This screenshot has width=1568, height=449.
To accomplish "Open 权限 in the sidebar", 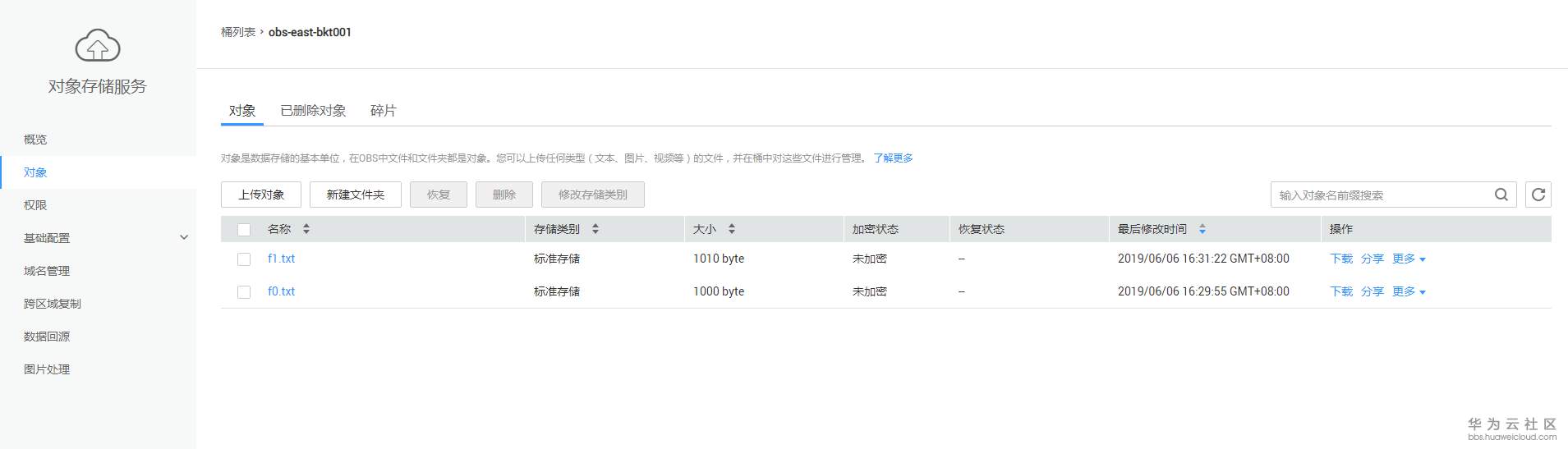I will (35, 205).
